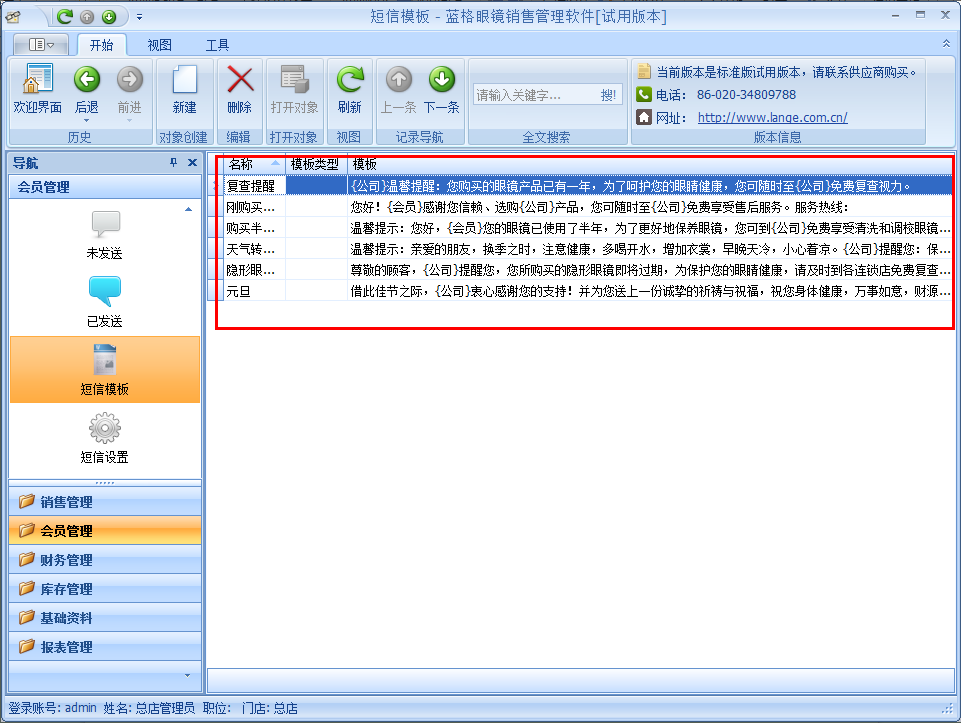Image resolution: width=961 pixels, height=723 pixels.
Task: Open 短信设置 SMS settings
Action: pos(105,437)
